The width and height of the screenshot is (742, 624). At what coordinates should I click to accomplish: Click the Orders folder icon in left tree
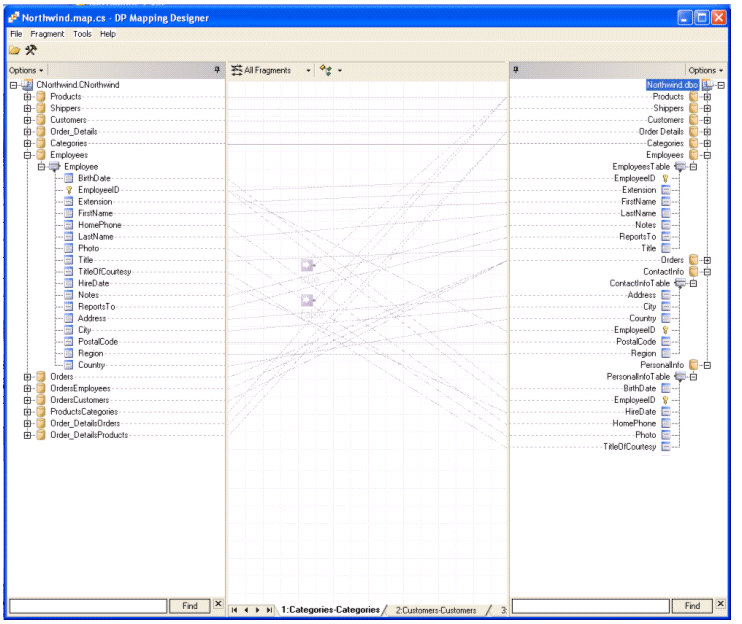[x=41, y=377]
